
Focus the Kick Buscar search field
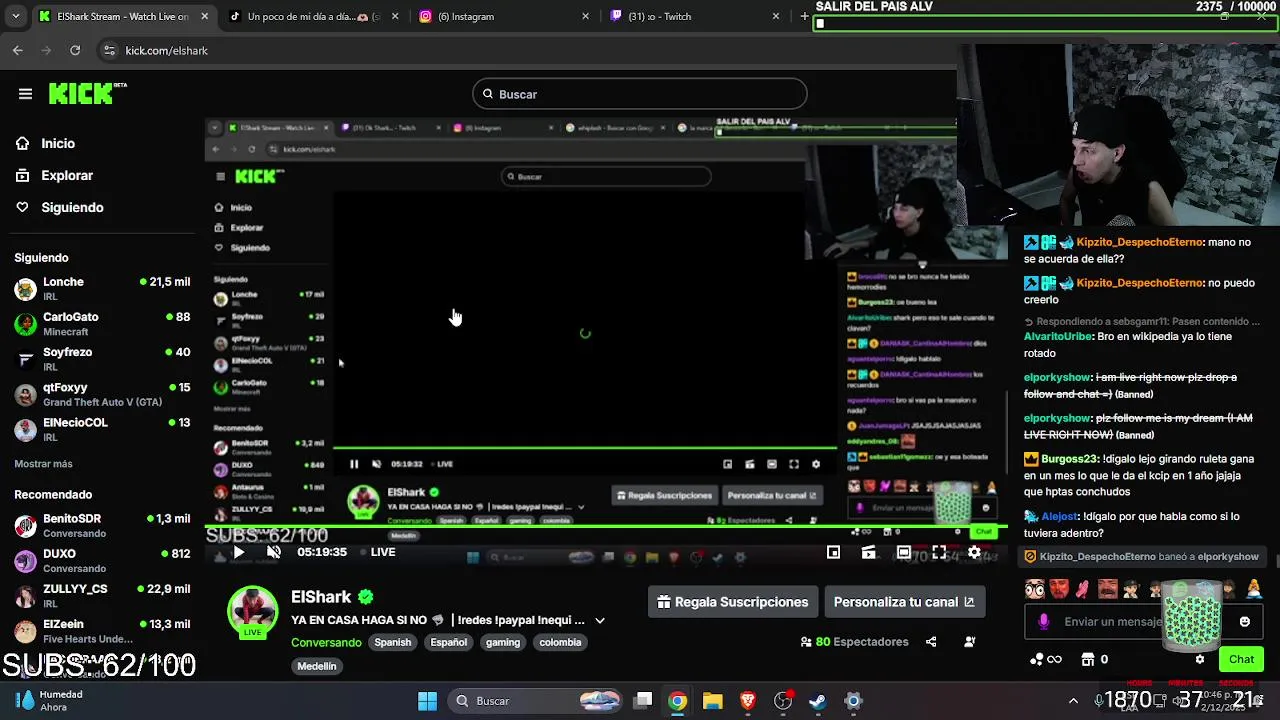pyautogui.click(x=640, y=94)
